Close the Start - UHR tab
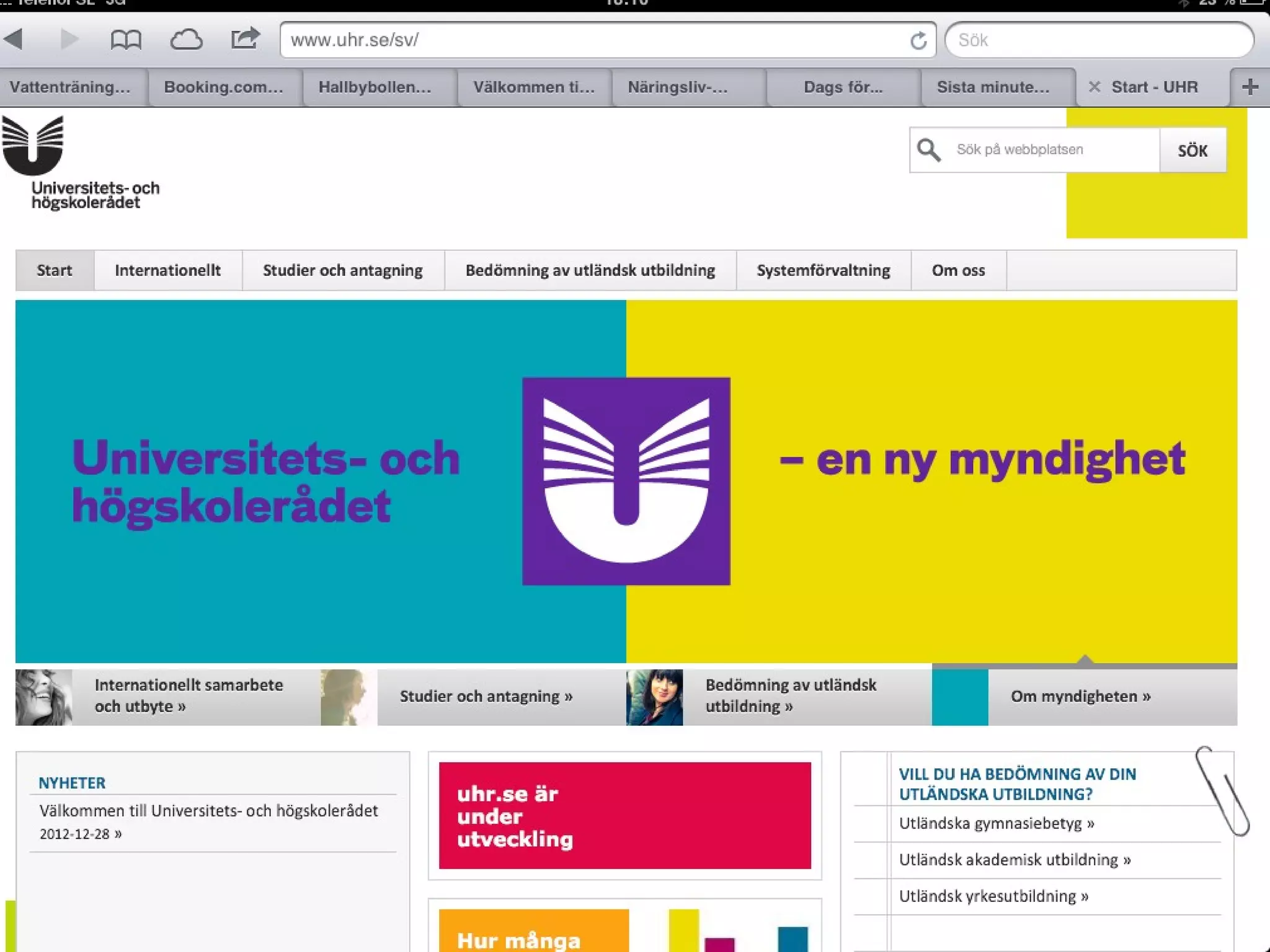The width and height of the screenshot is (1270, 952). click(1095, 87)
